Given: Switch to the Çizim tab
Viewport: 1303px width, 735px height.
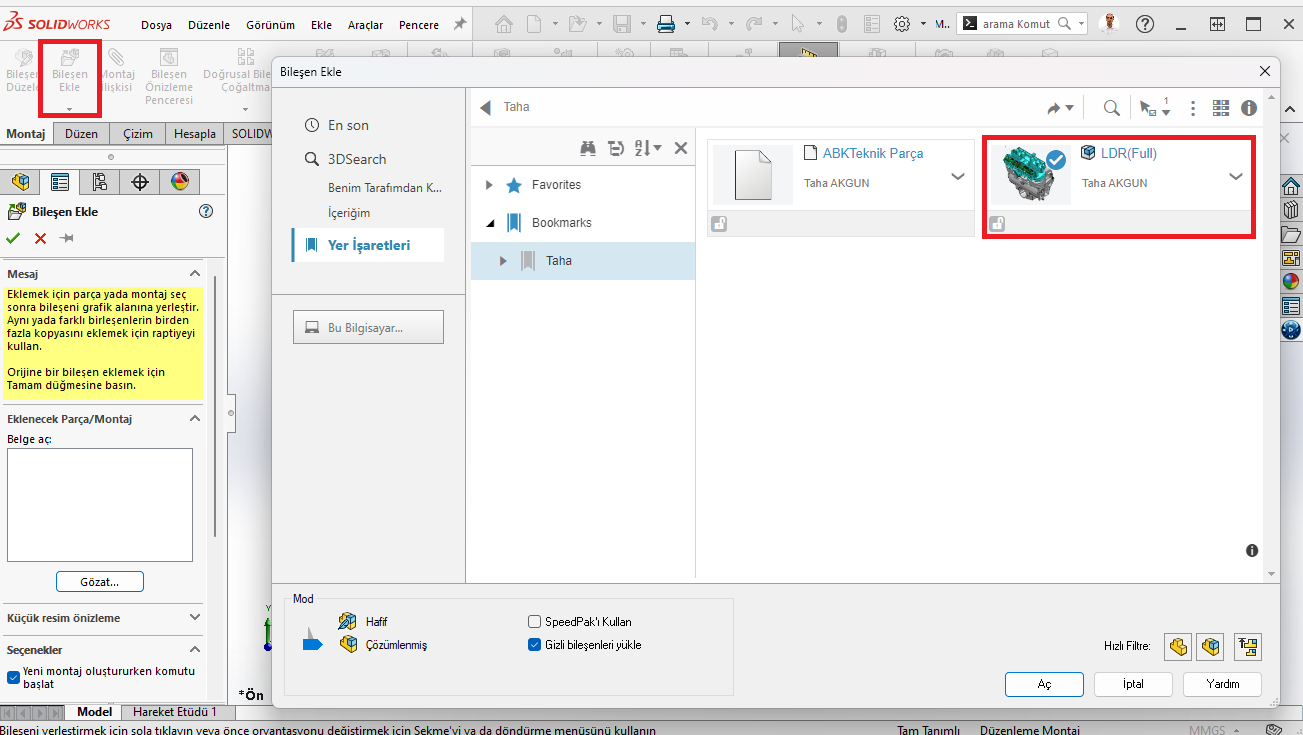Looking at the screenshot, I should tap(138, 134).
